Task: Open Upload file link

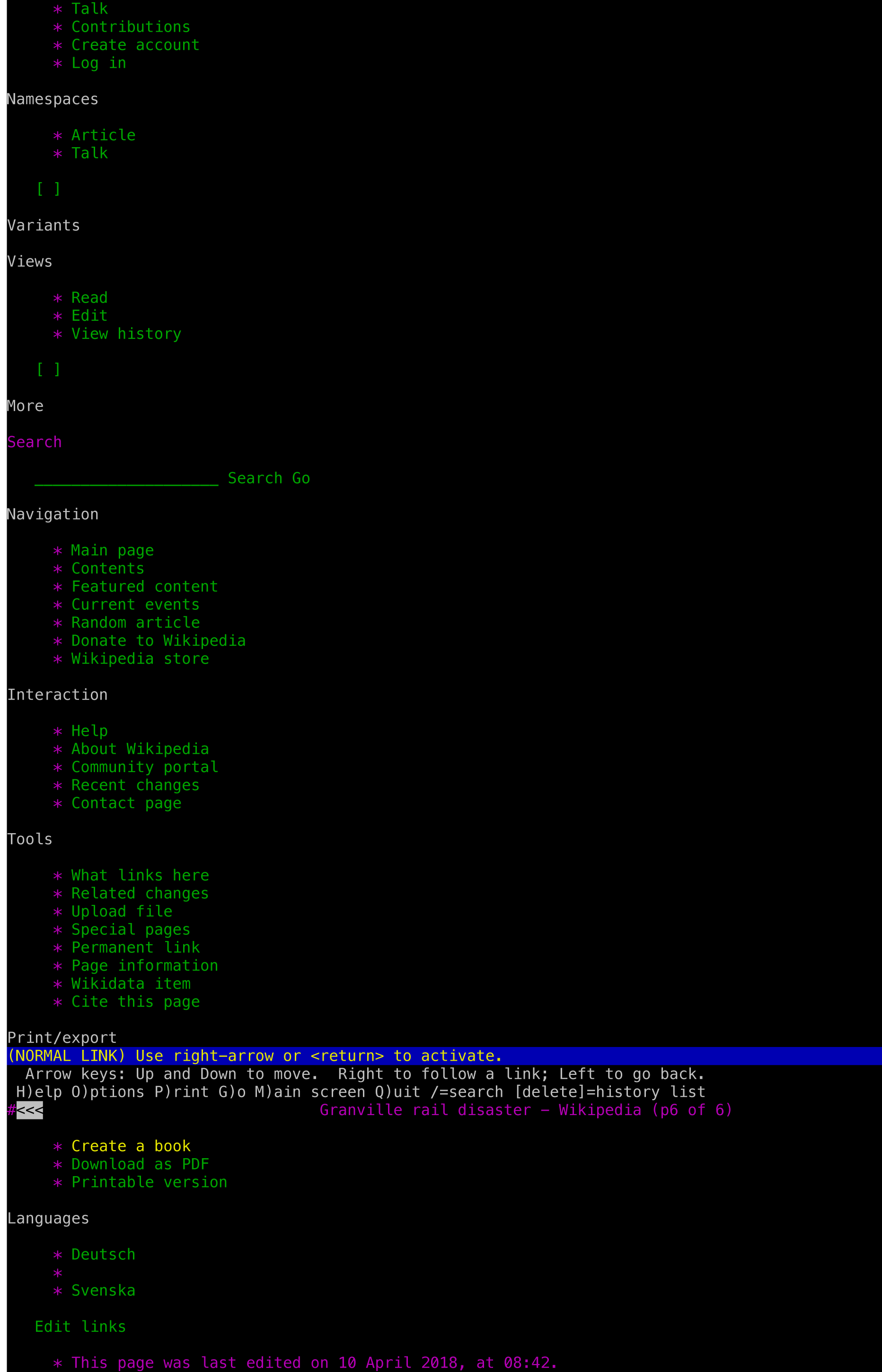Action: click(122, 912)
